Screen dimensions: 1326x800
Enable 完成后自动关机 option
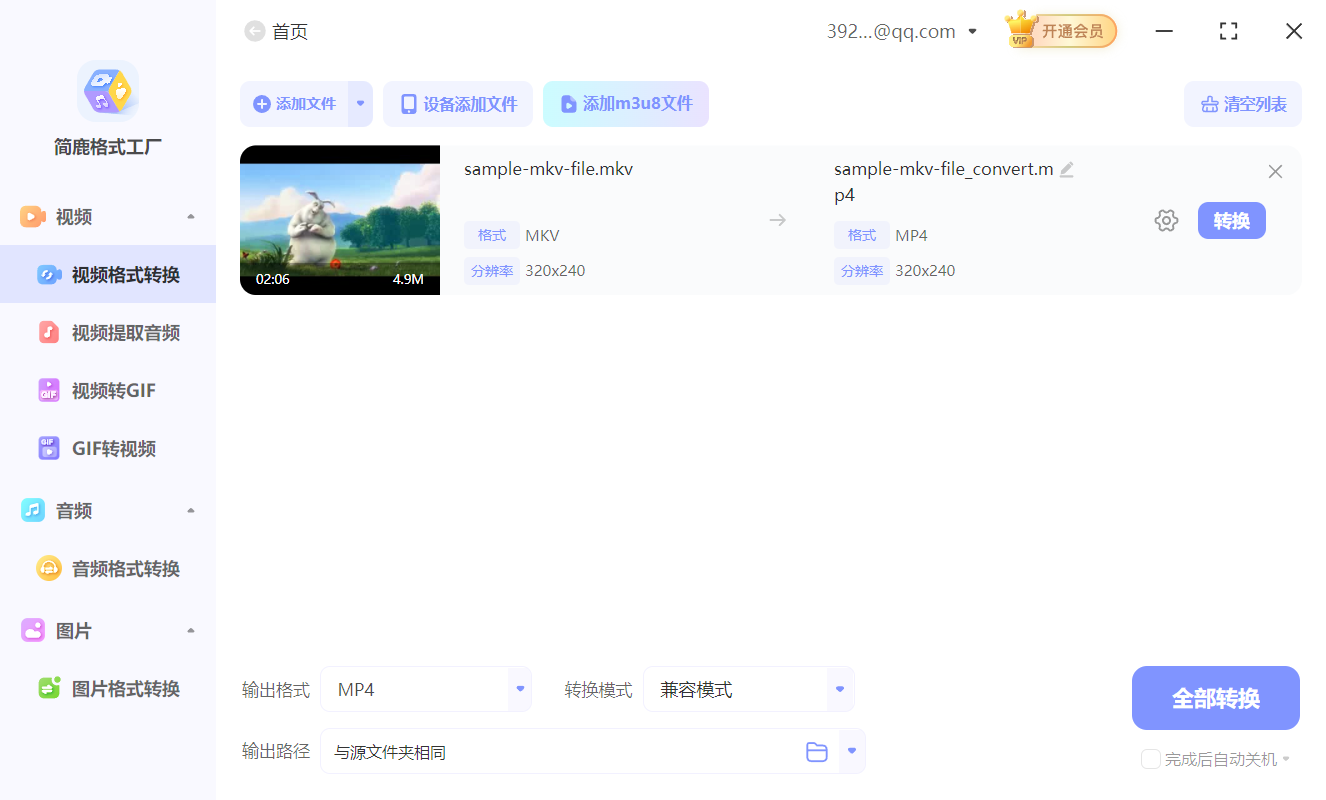coord(1150,759)
